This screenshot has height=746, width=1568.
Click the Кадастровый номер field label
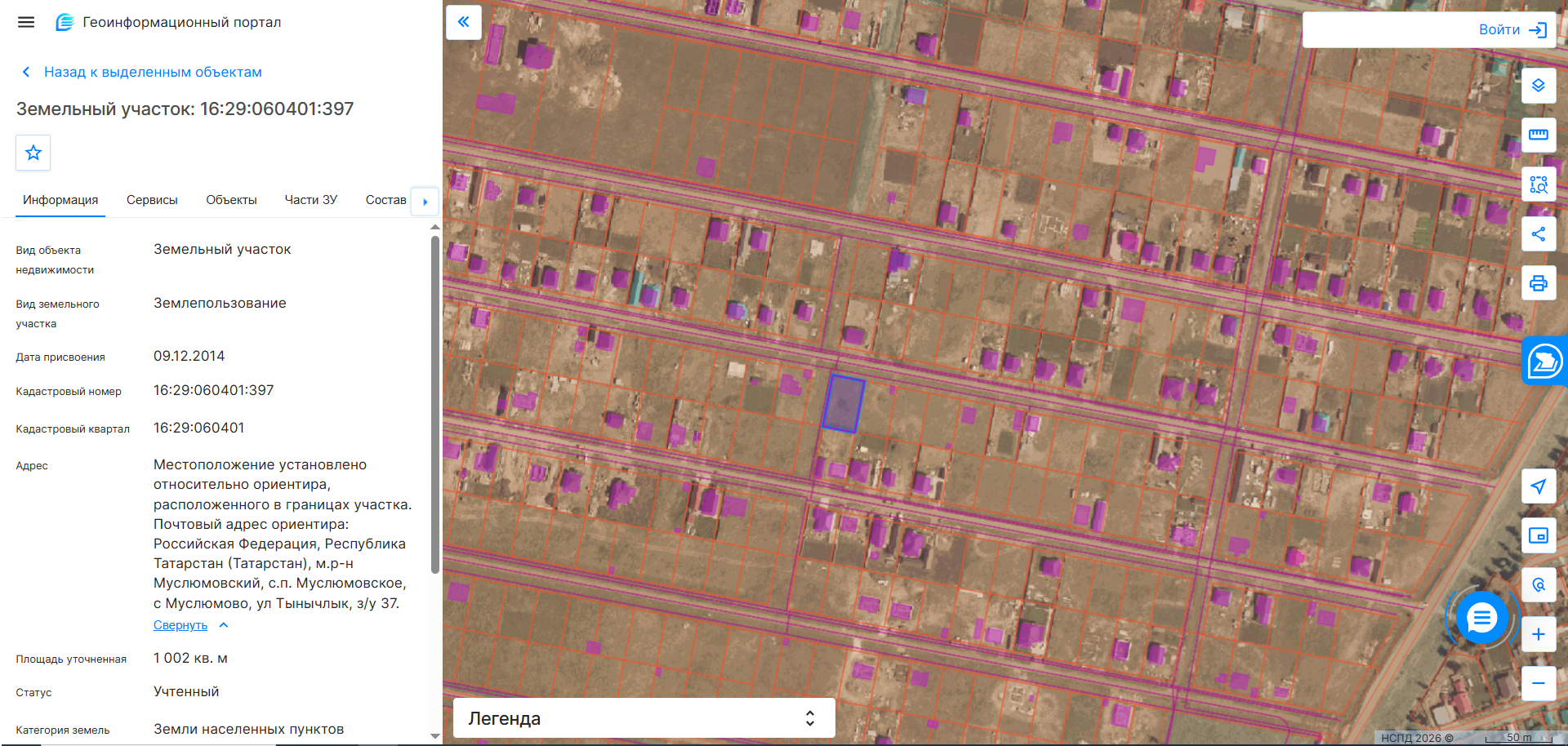pos(69,392)
